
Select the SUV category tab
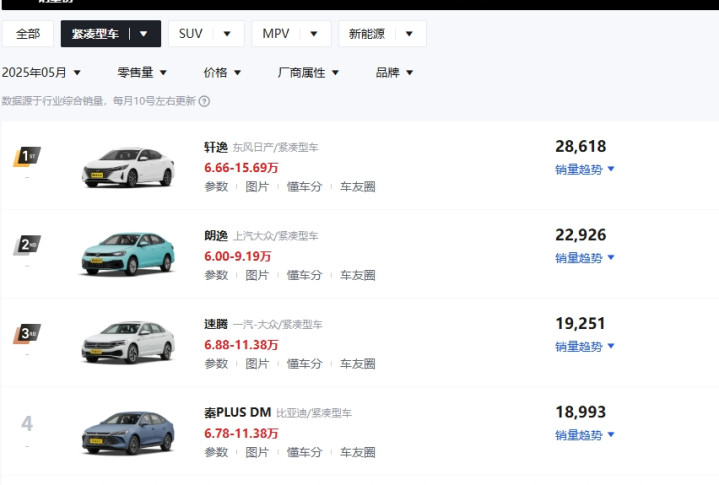[x=190, y=33]
